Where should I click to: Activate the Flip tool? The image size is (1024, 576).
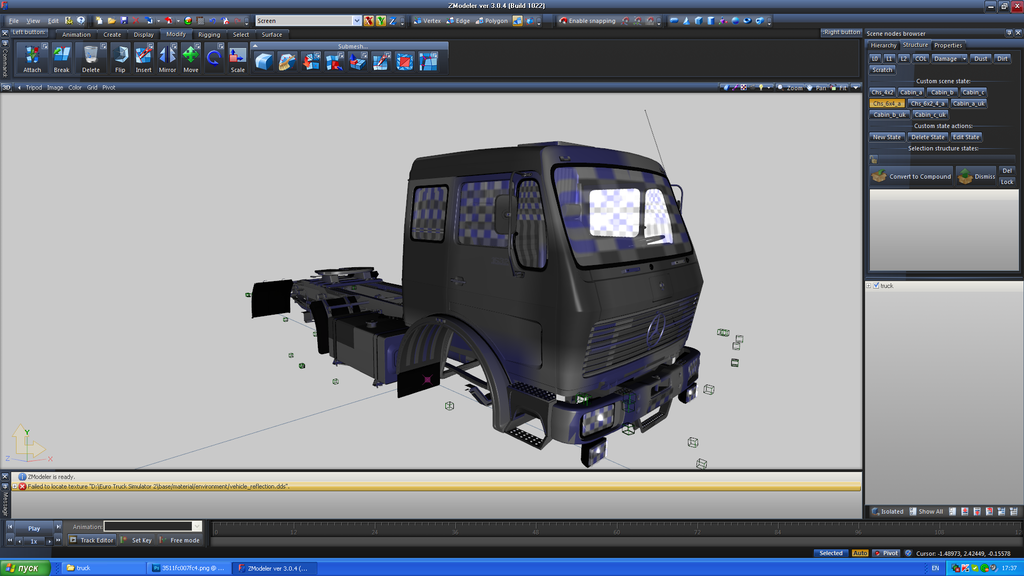pos(120,59)
